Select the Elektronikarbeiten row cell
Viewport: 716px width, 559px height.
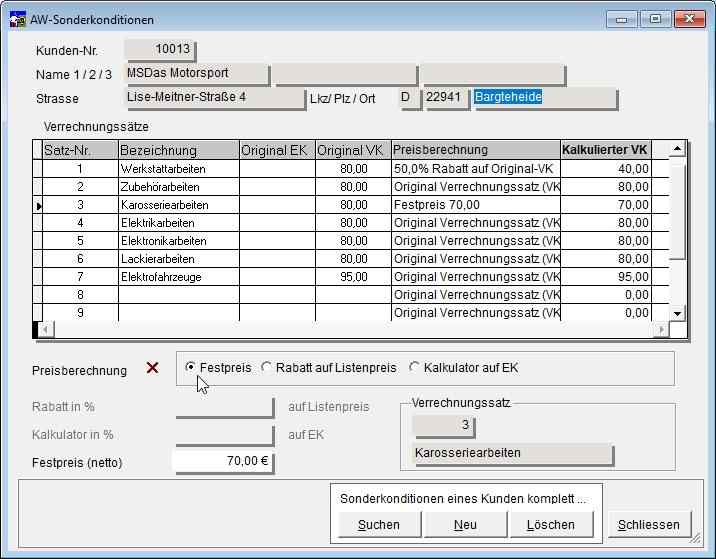[179, 241]
